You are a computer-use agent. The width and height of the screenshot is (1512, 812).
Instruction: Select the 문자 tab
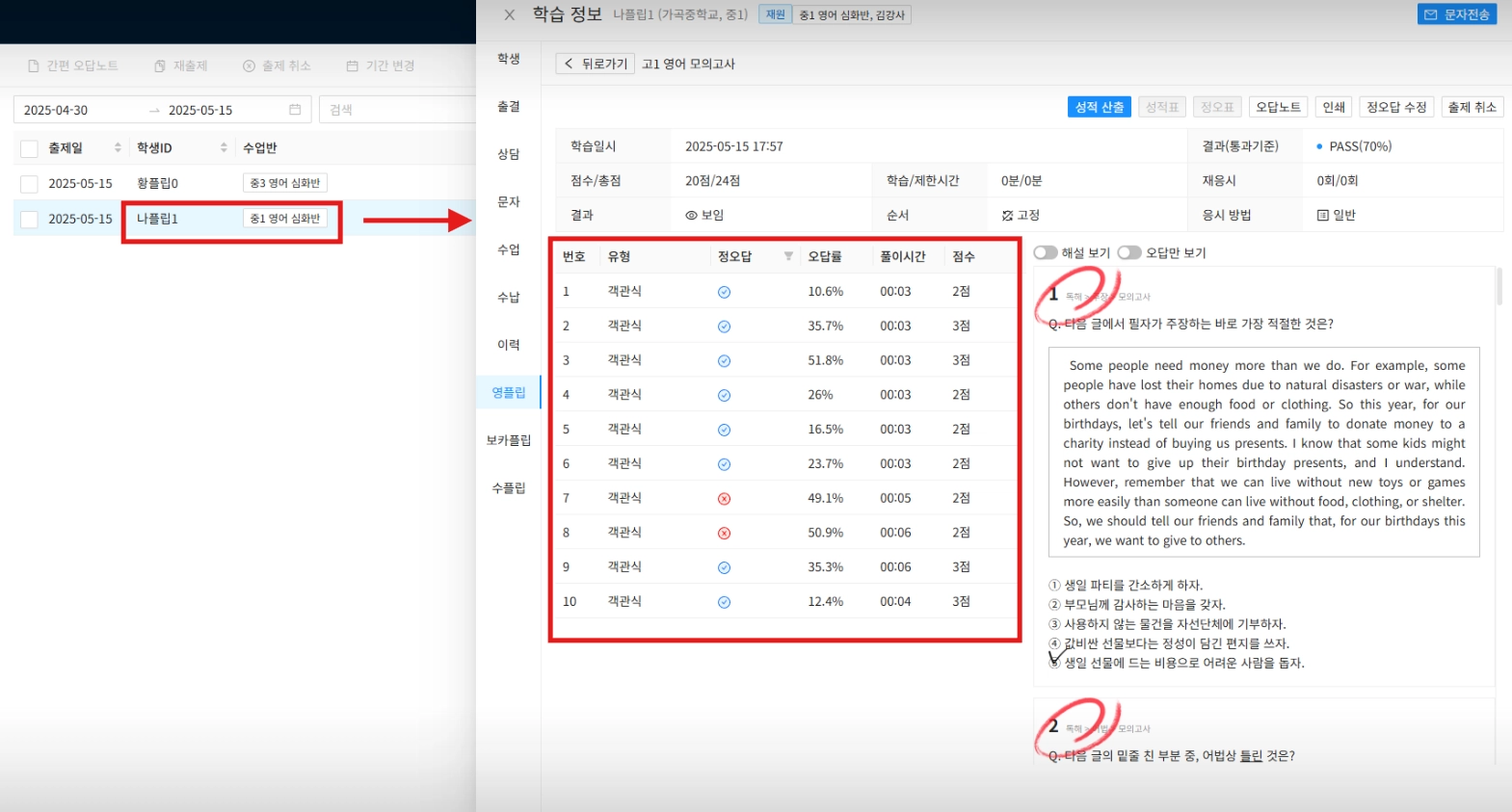coord(509,202)
